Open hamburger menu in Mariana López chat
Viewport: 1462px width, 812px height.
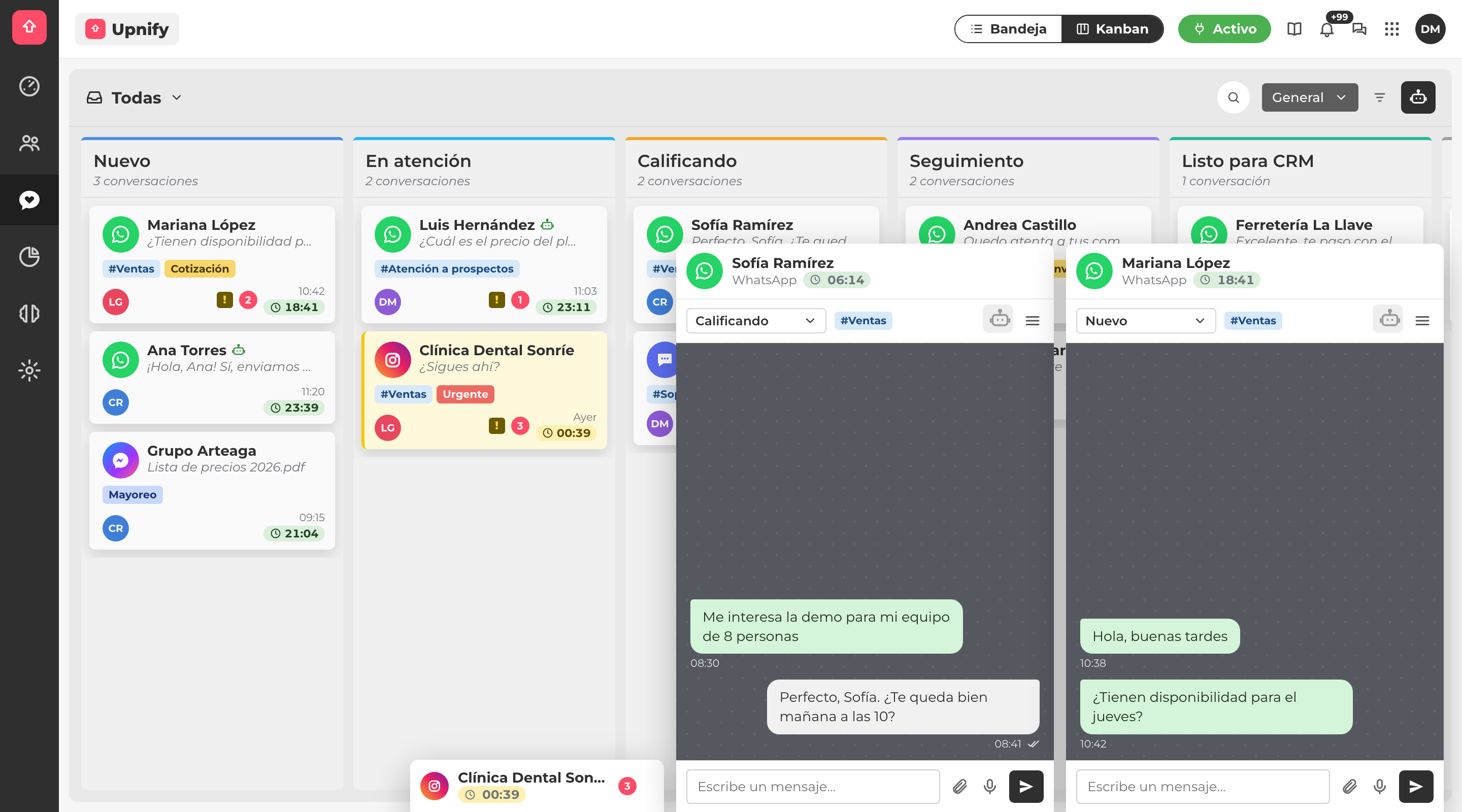coord(1422,321)
